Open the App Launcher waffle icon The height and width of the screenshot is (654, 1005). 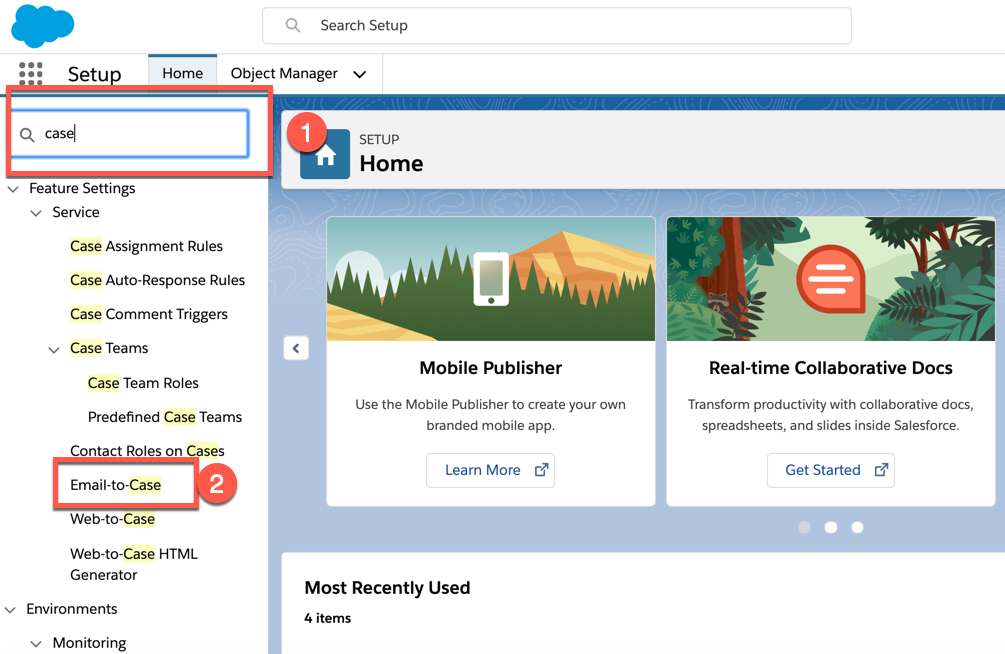pyautogui.click(x=31, y=74)
